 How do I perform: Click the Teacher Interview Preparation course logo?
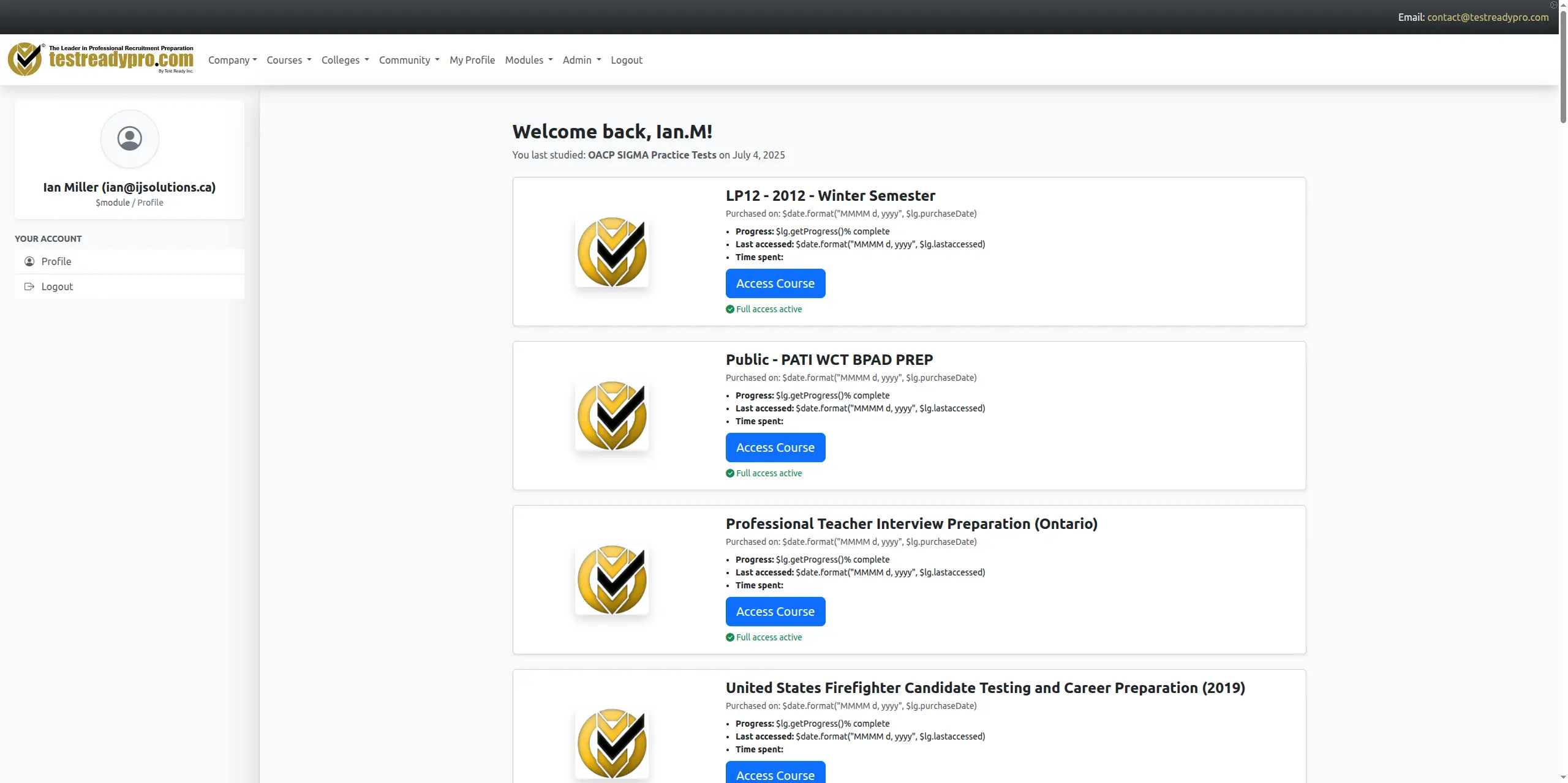point(612,580)
